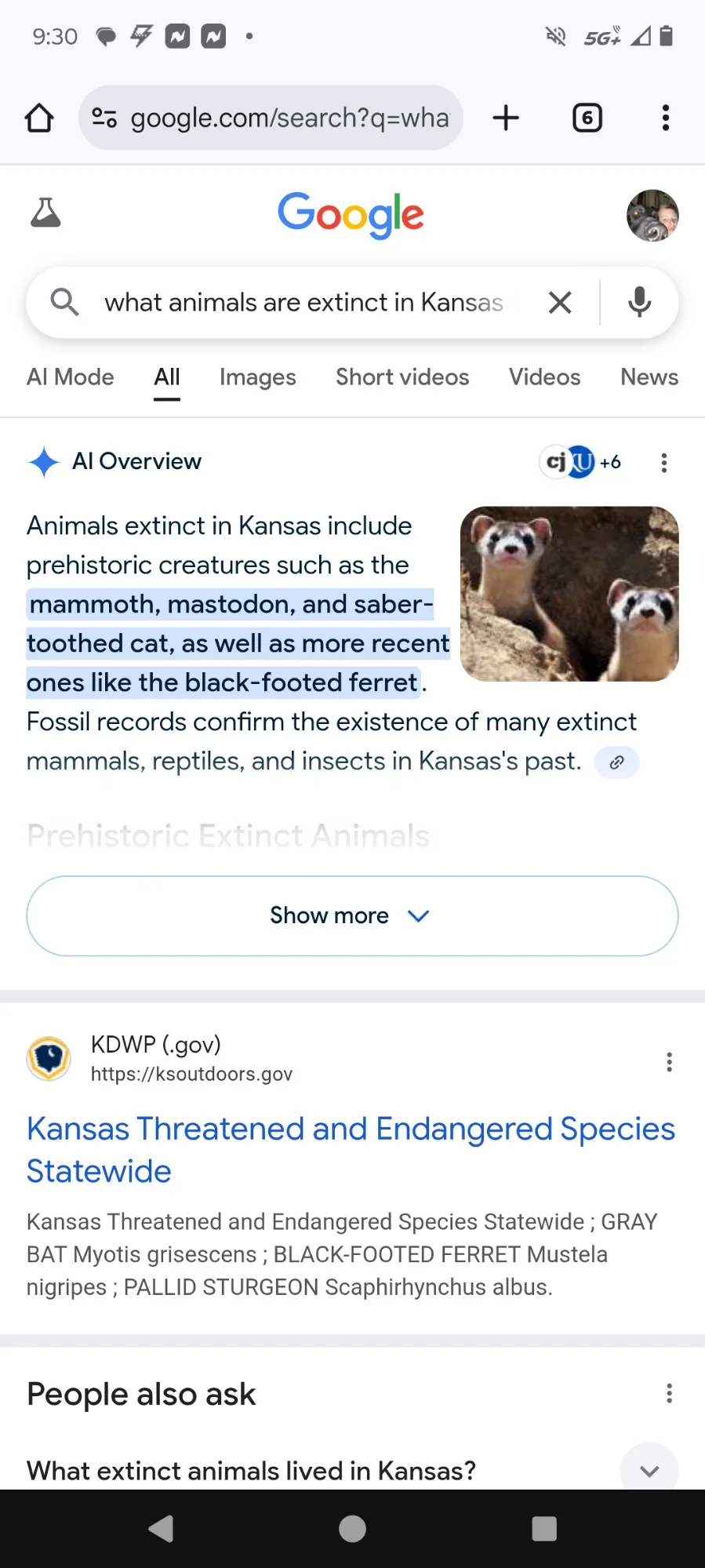This screenshot has width=705, height=1568.
Task: Open the KDWP result options menu
Action: [x=668, y=1062]
